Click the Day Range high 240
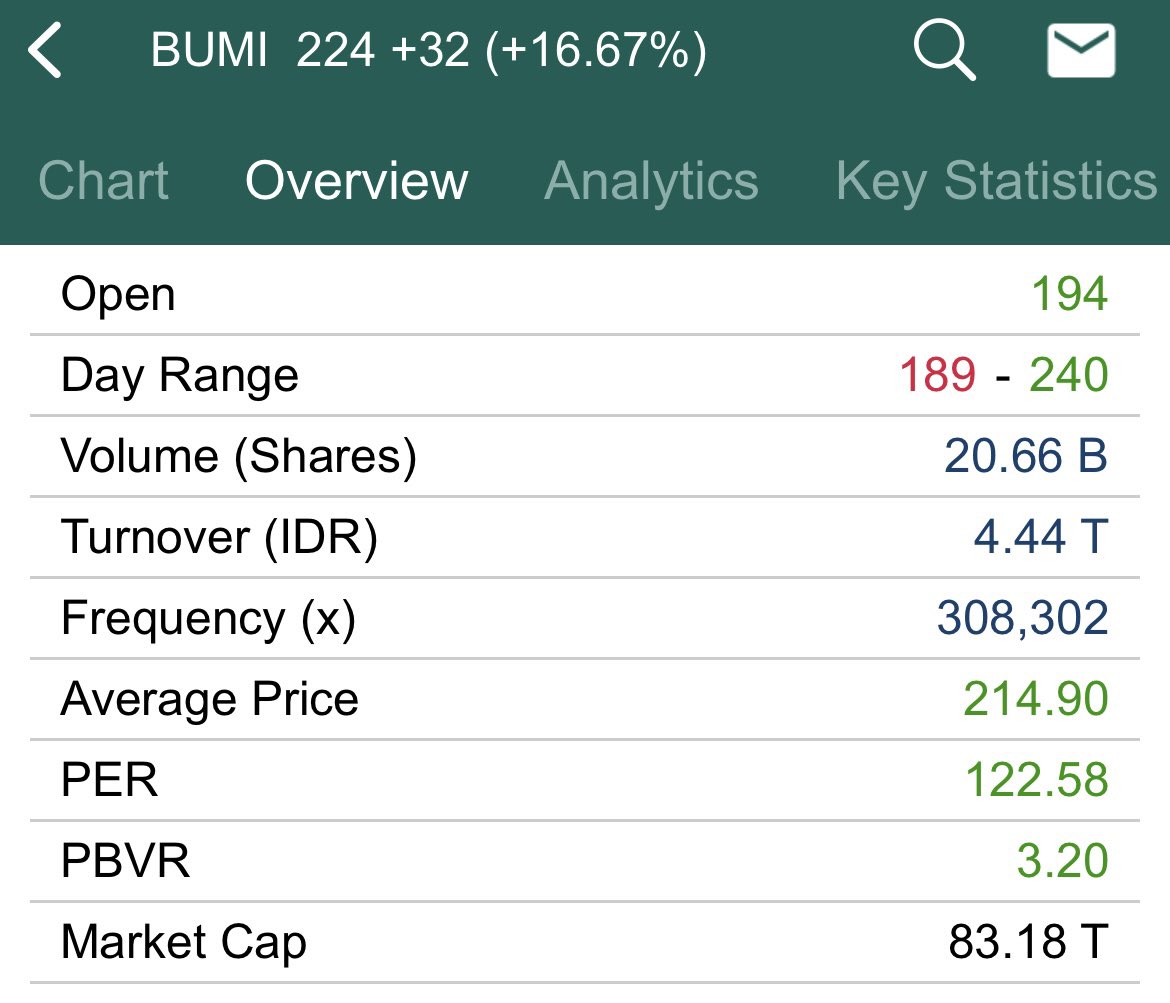This screenshot has height=1003, width=1170. pyautogui.click(x=1069, y=374)
